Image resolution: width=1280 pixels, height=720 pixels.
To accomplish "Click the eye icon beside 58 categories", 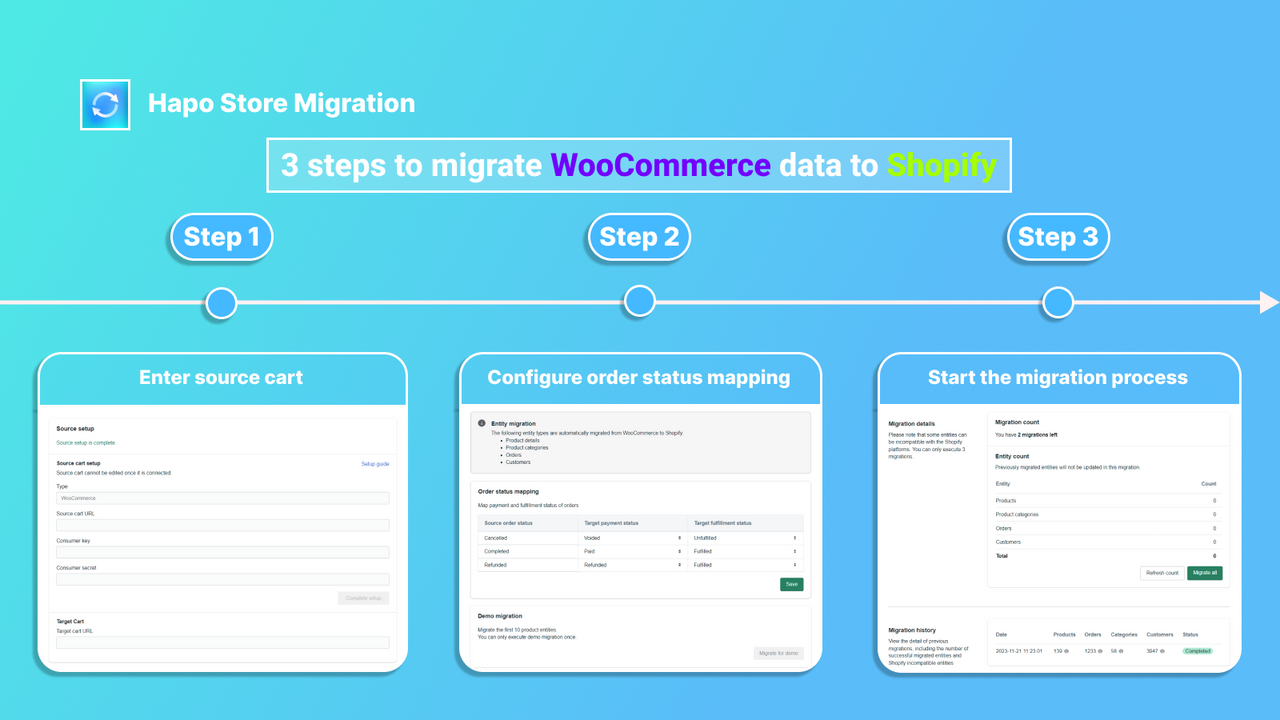I will pos(1122,651).
